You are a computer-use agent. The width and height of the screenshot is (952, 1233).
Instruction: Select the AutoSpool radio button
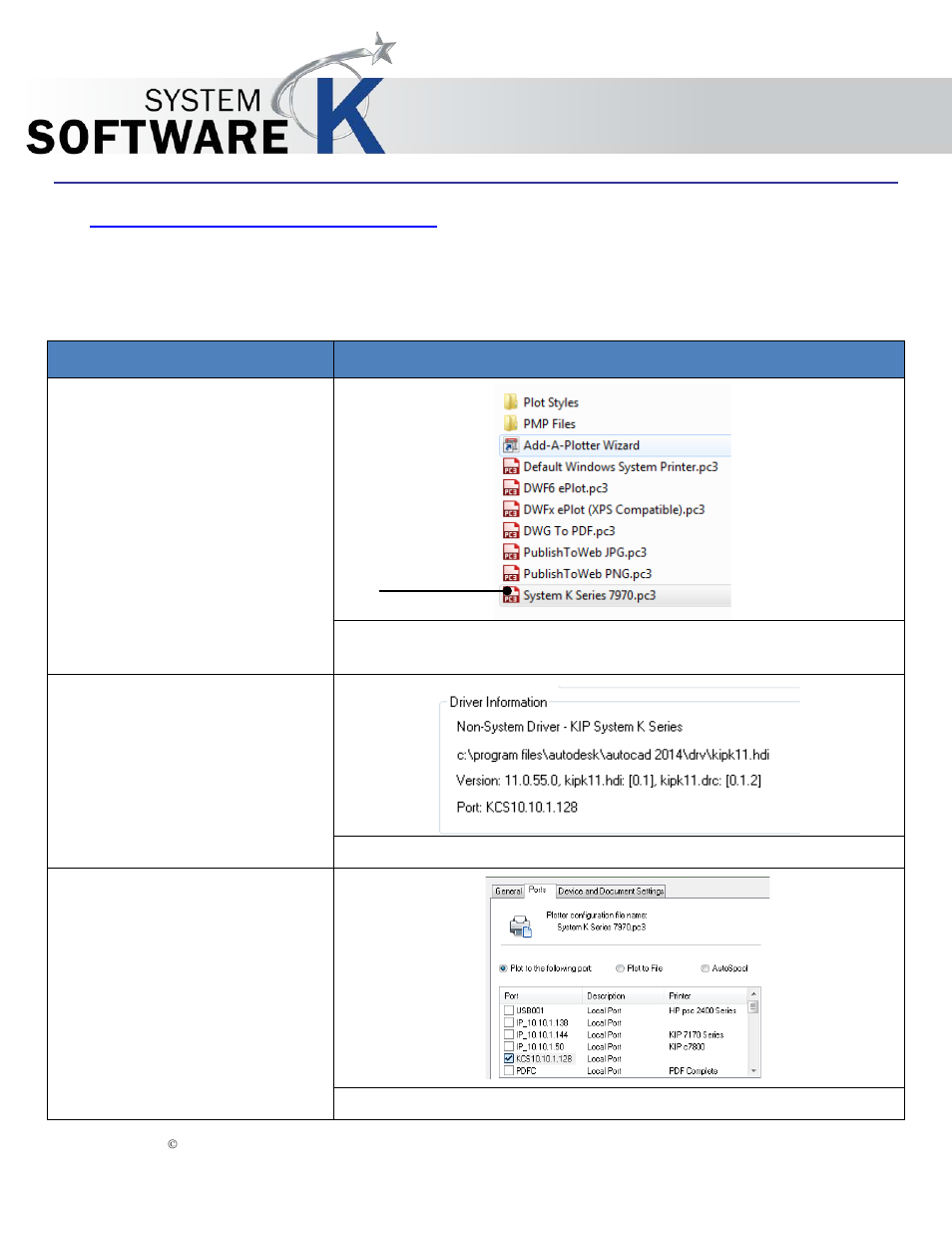[705, 968]
